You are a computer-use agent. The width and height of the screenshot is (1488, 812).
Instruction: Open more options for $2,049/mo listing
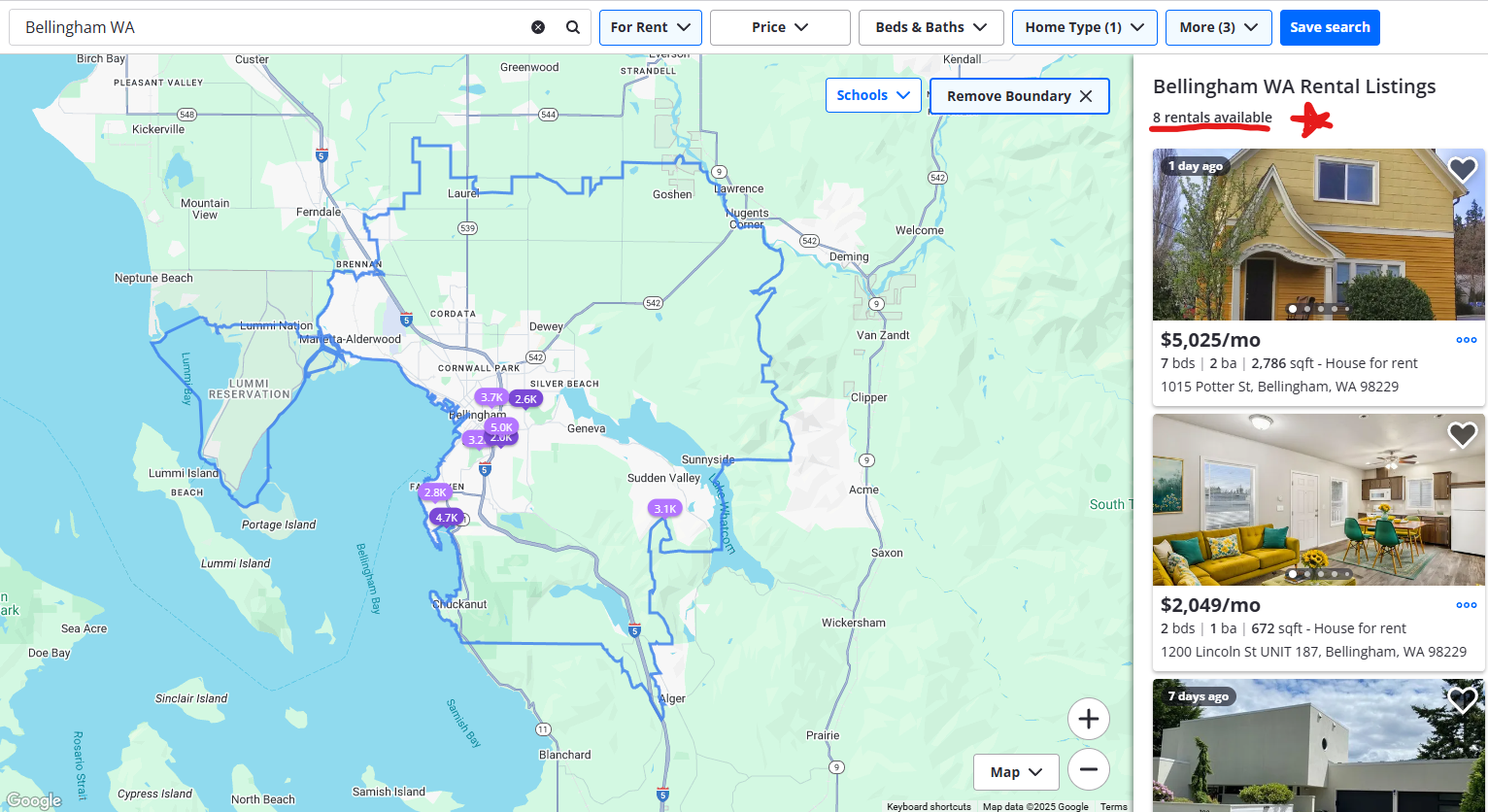1466,605
